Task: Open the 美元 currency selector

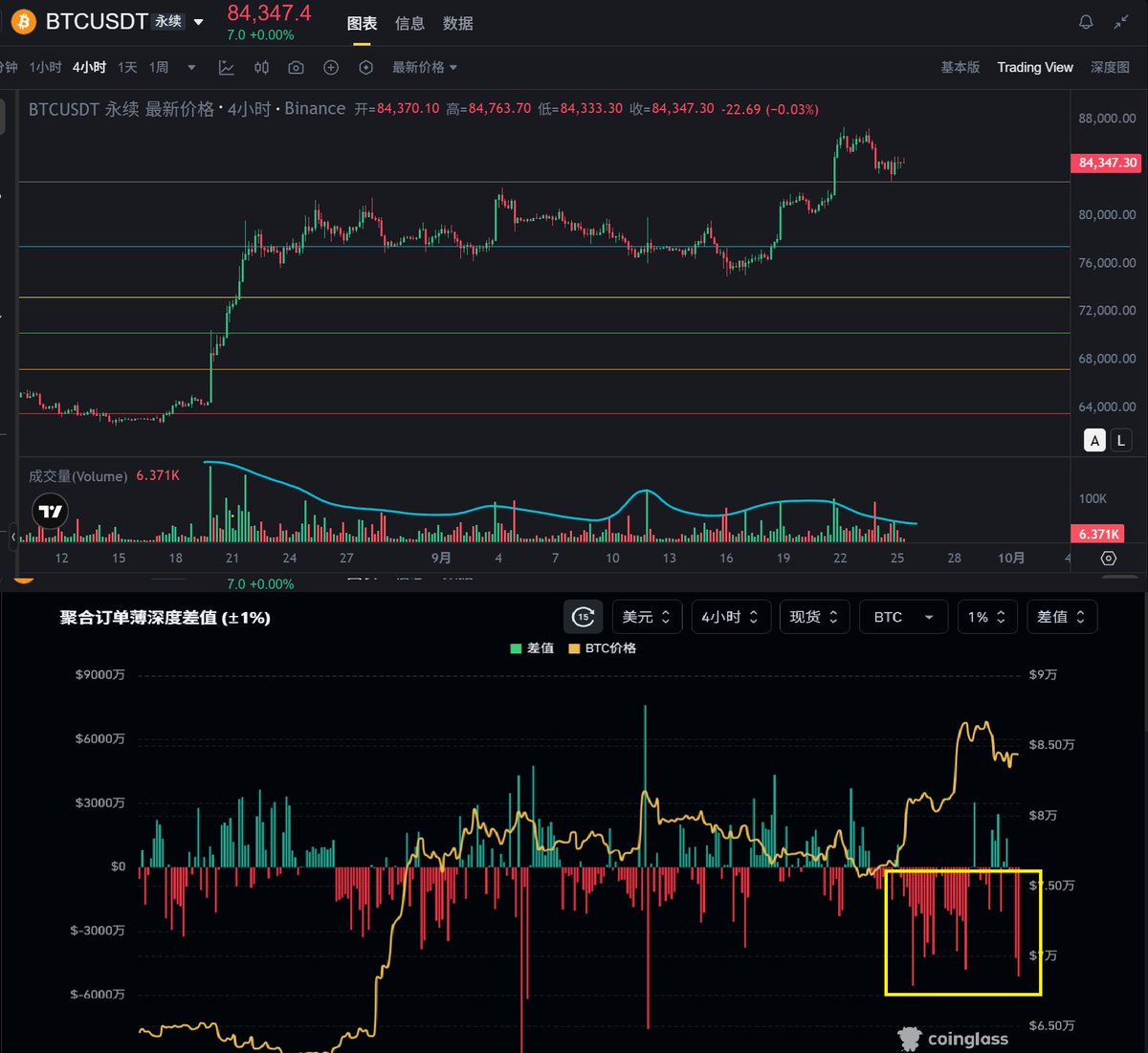Action: pos(647,618)
